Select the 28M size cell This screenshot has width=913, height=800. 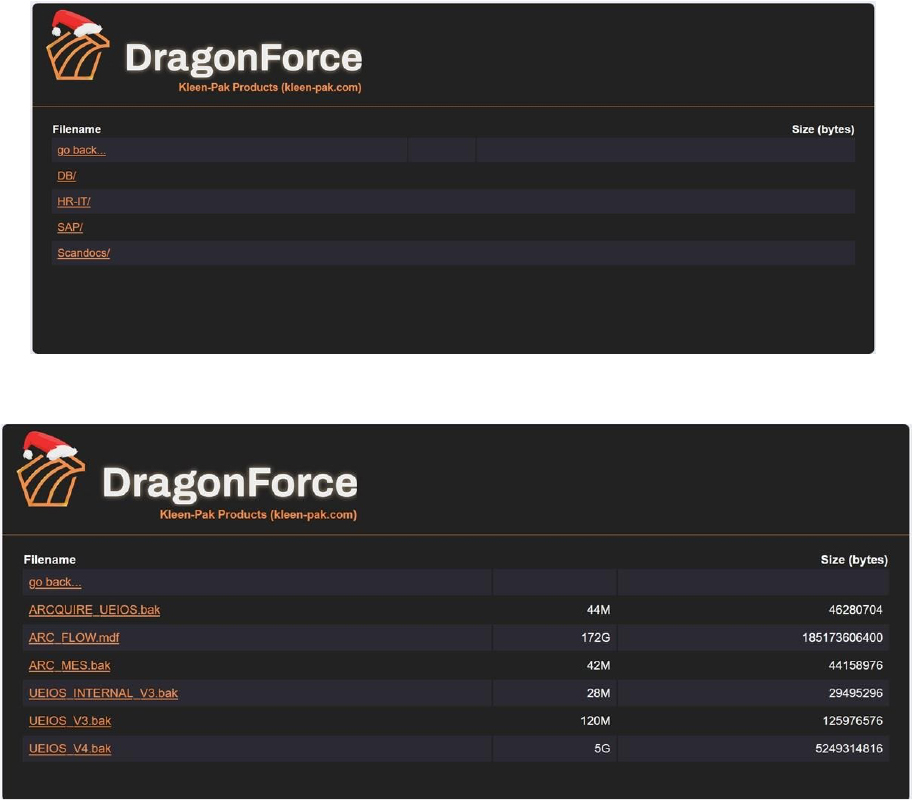pos(599,693)
